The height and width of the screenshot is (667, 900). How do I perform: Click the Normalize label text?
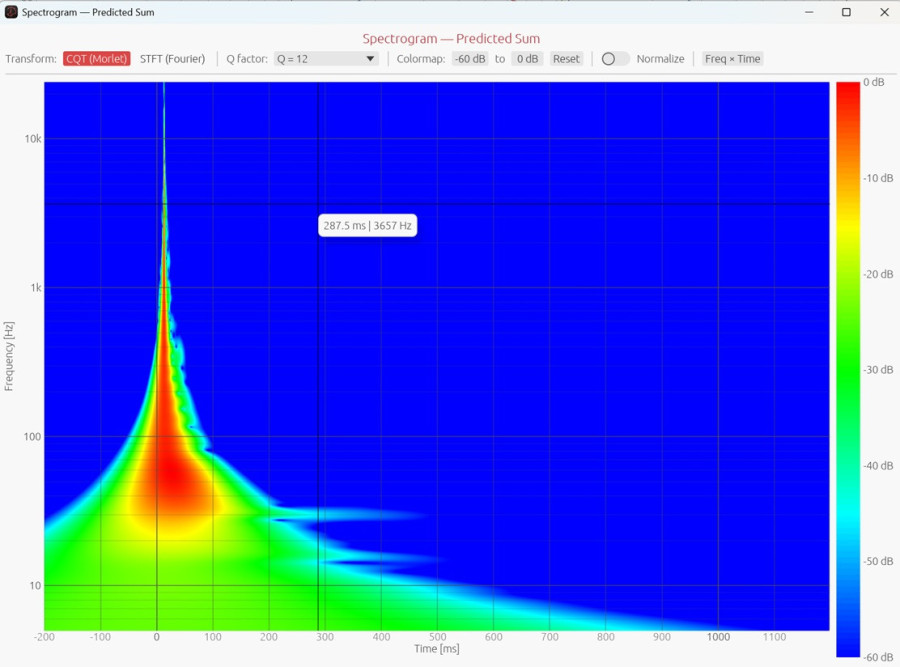click(660, 59)
